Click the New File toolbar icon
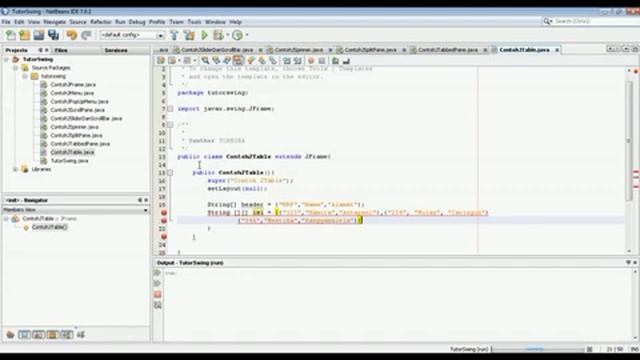This screenshot has width=640, height=360. point(10,35)
